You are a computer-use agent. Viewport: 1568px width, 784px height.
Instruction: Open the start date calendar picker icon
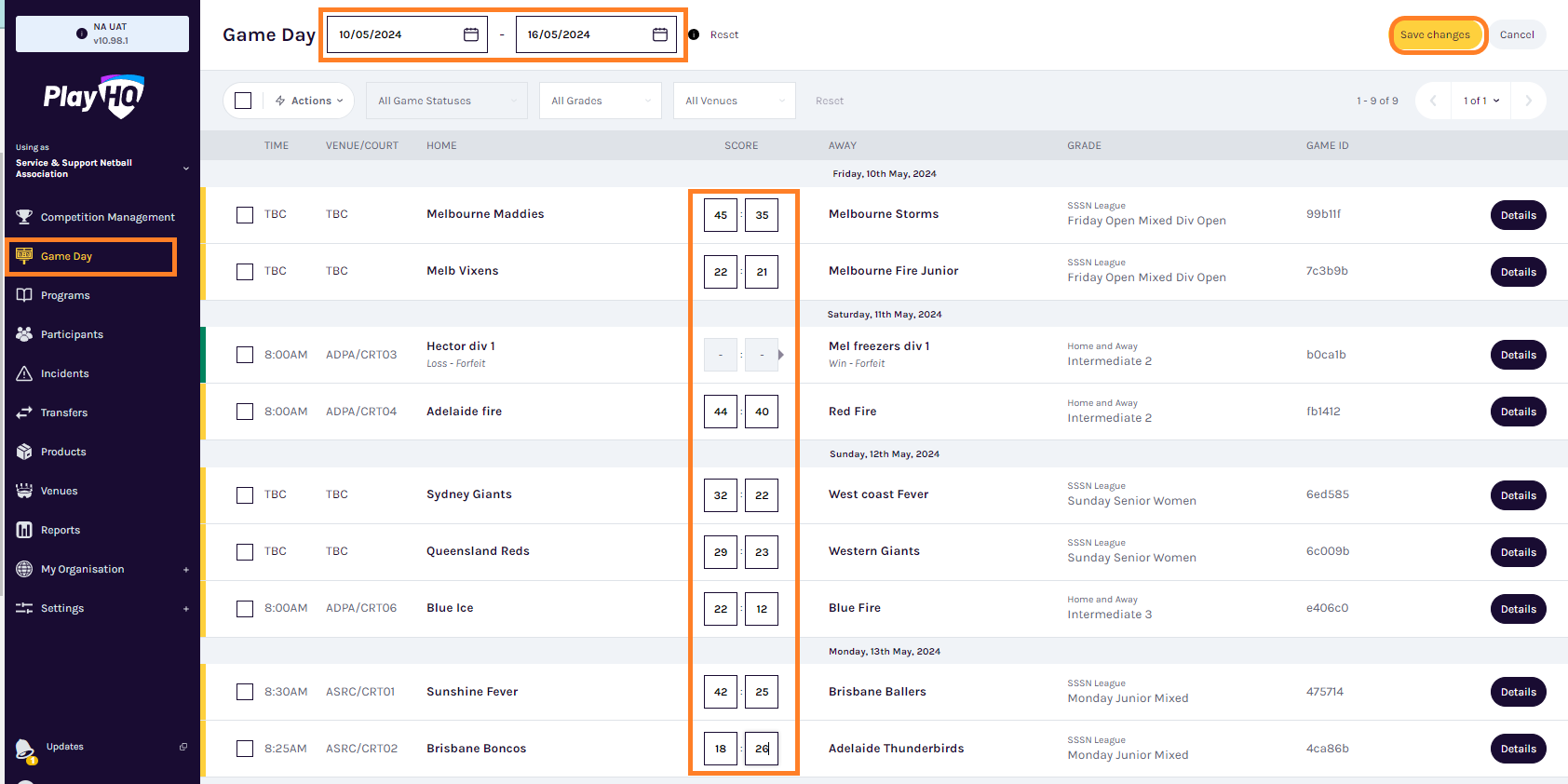click(x=471, y=34)
